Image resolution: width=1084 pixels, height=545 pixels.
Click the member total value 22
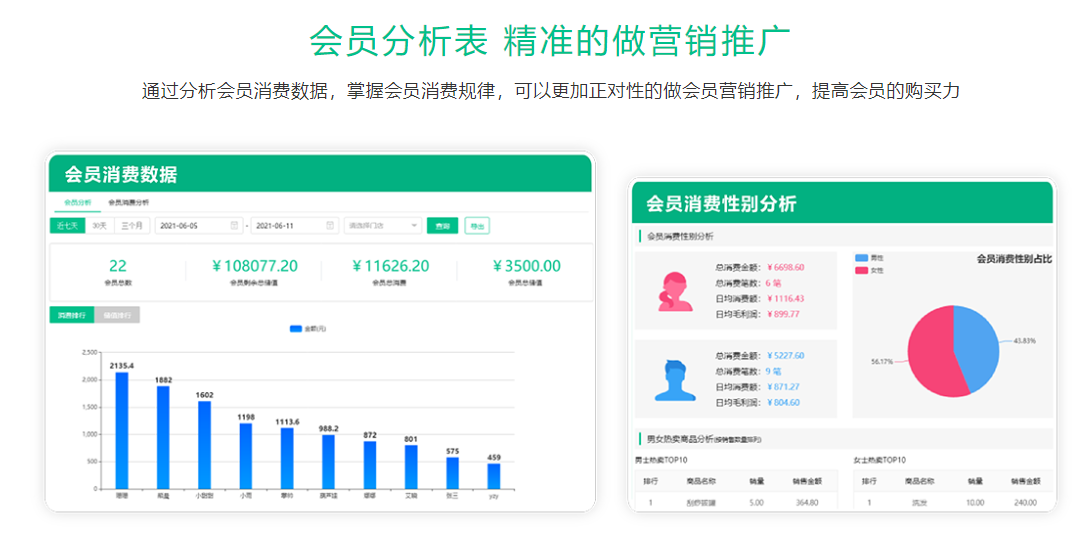point(118,266)
